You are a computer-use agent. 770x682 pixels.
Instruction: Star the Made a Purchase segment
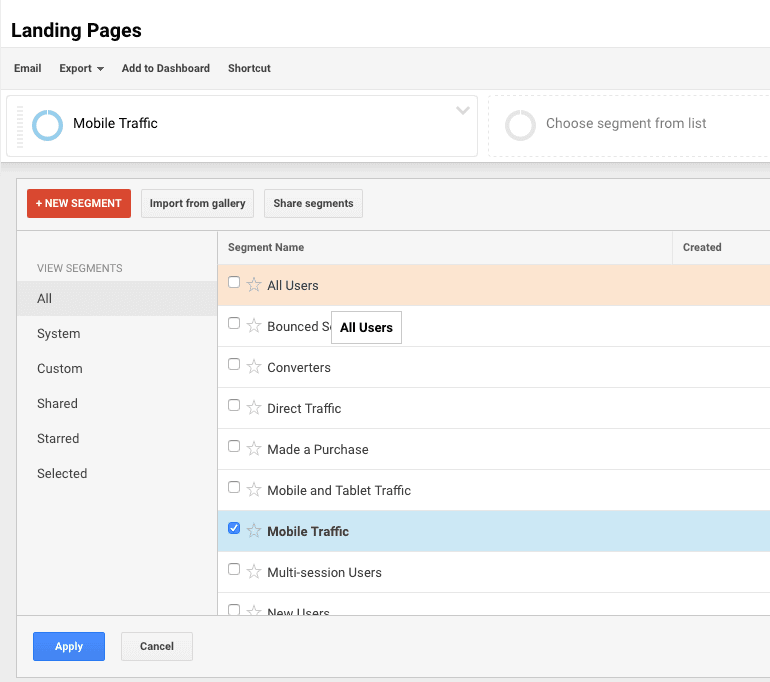pos(253,449)
